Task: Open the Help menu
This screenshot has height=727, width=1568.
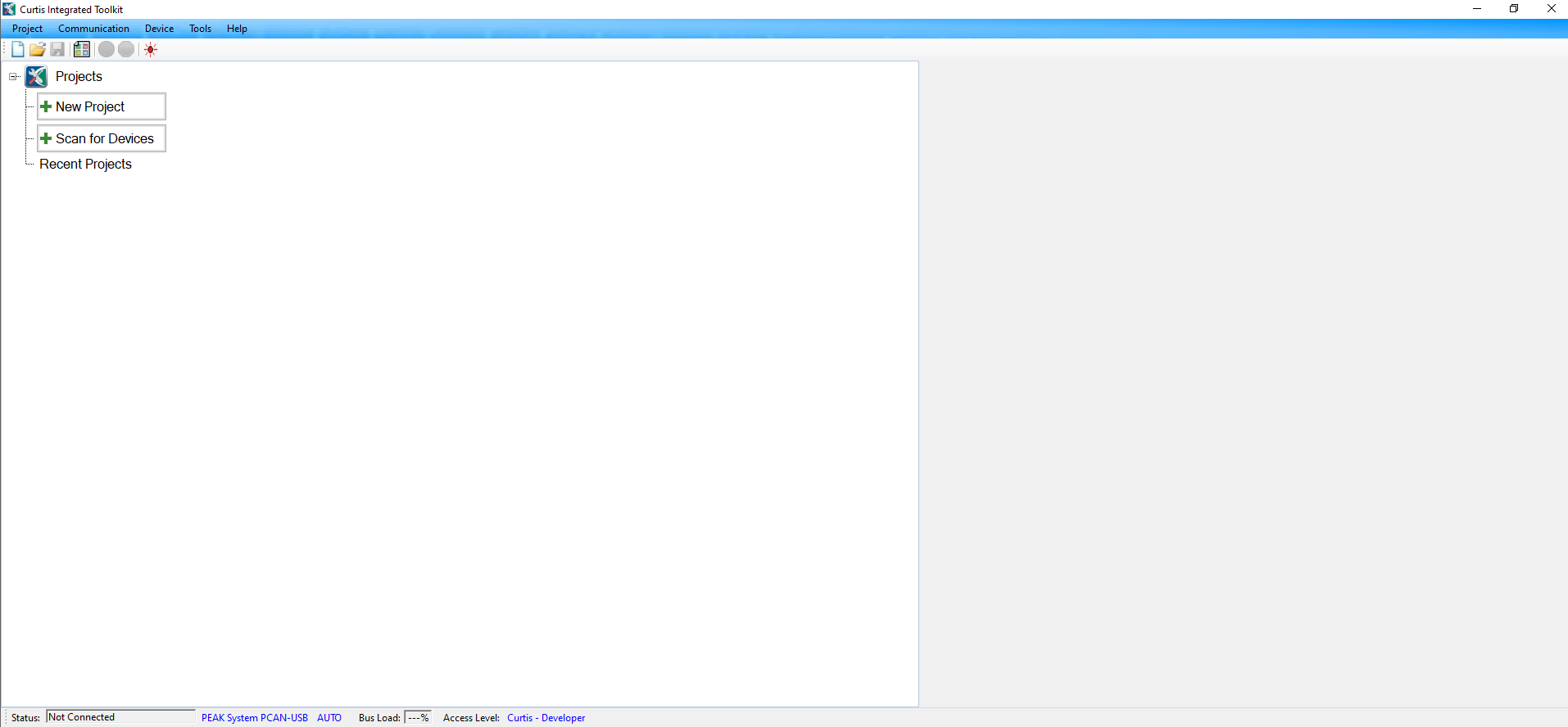Action: click(237, 29)
